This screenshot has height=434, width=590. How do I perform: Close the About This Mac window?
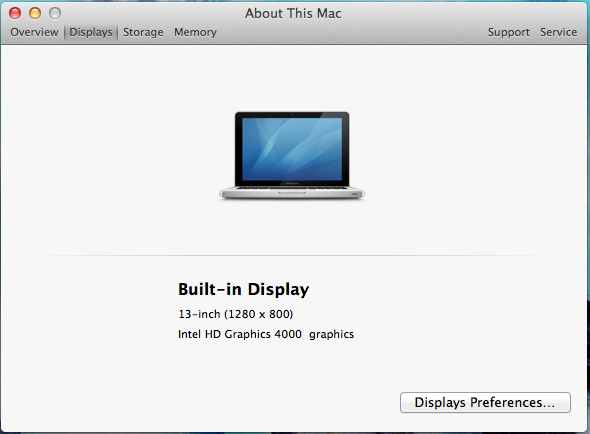[x=15, y=13]
